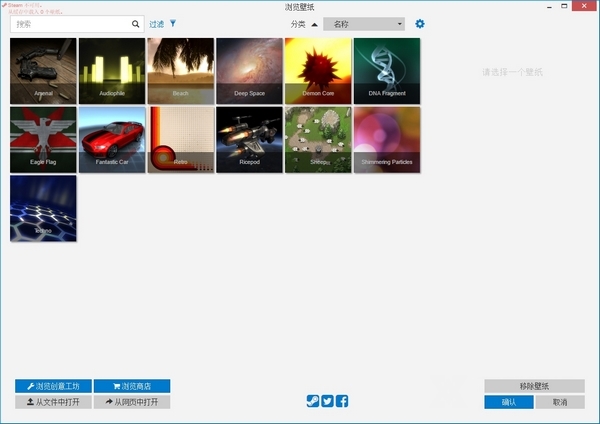Toggle the sort direction arrow beside 分类
The width and height of the screenshot is (600, 424).
[x=314, y=23]
